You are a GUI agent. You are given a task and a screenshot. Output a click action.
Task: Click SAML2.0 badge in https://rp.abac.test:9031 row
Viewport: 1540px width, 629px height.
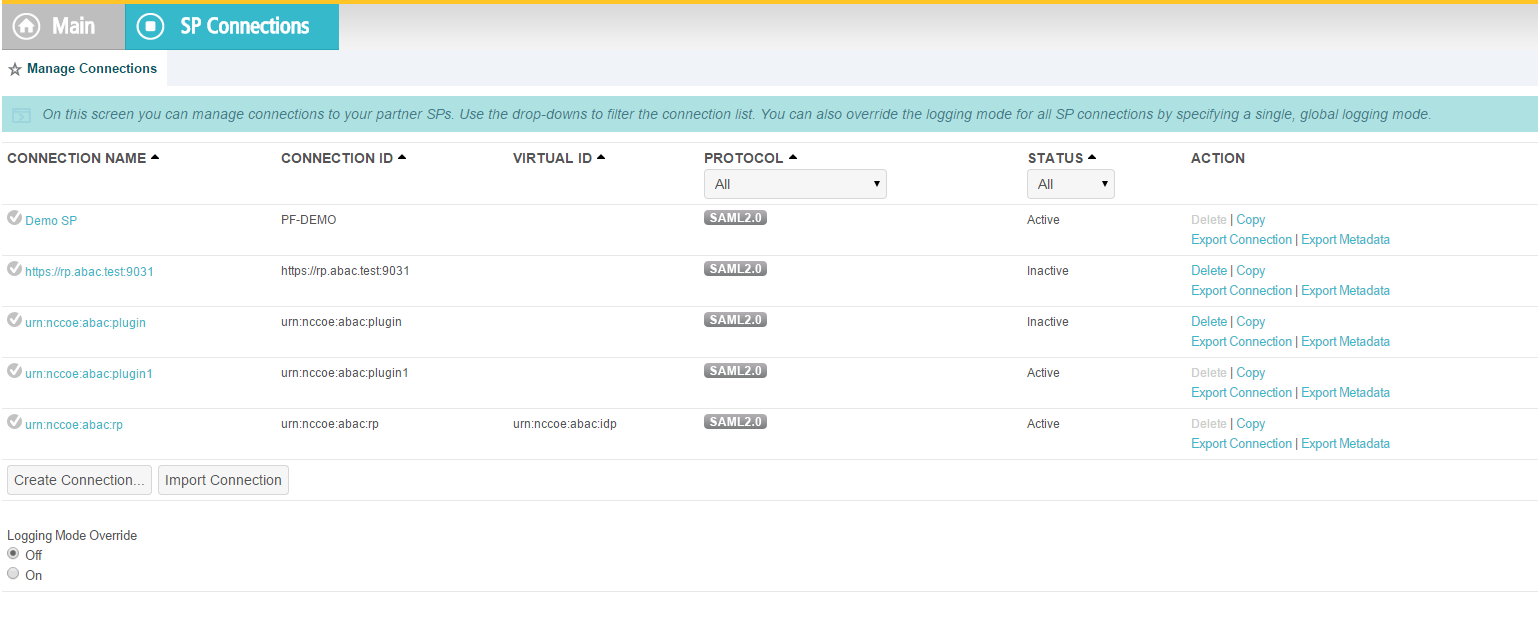point(735,269)
